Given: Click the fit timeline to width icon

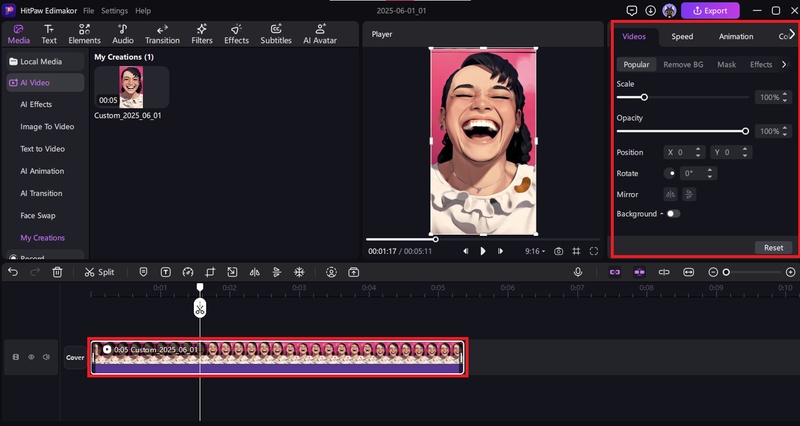Looking at the screenshot, I should [x=688, y=272].
